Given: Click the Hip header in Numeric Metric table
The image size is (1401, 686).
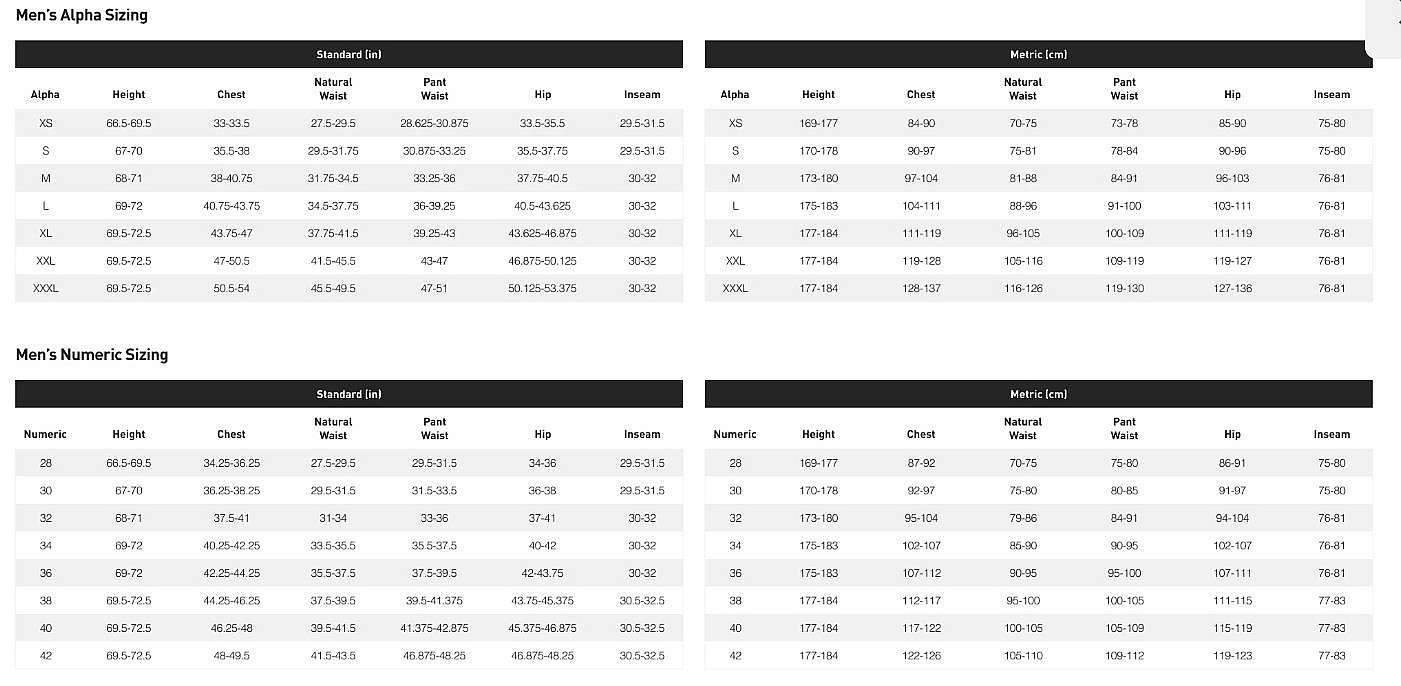Looking at the screenshot, I should [1232, 435].
